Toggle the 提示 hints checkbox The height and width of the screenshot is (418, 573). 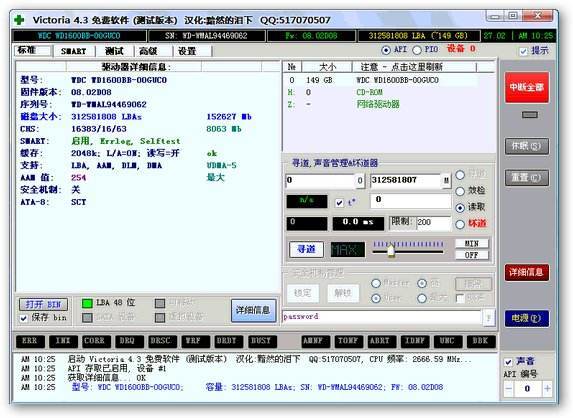coord(524,51)
